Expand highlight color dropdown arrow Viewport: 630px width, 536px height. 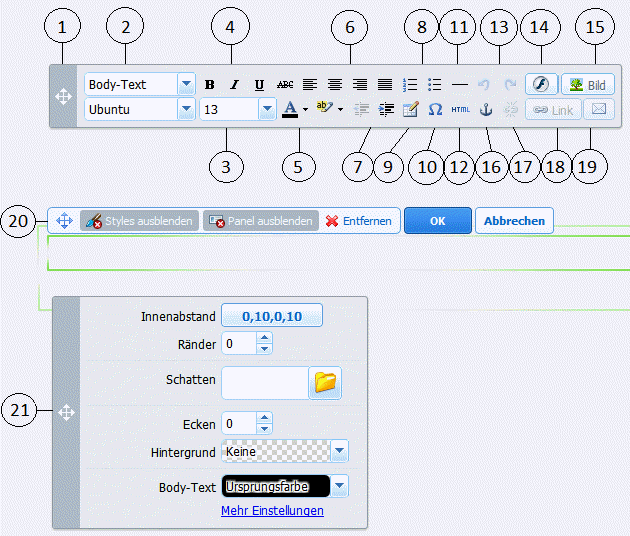(x=340, y=109)
